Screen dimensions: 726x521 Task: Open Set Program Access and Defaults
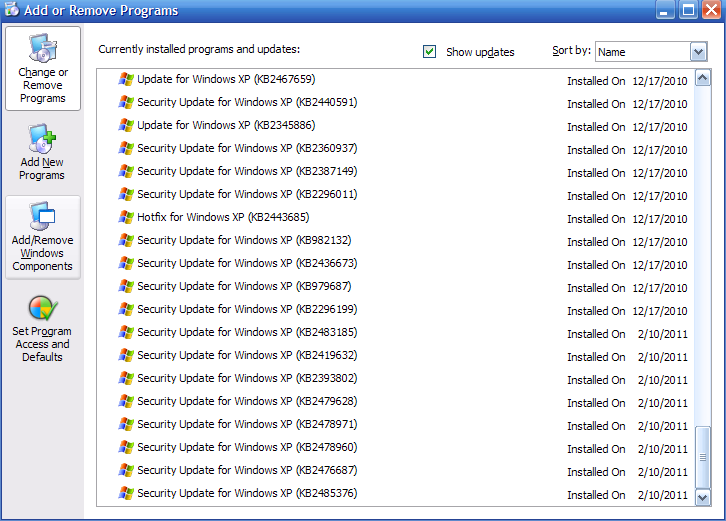coord(43,329)
